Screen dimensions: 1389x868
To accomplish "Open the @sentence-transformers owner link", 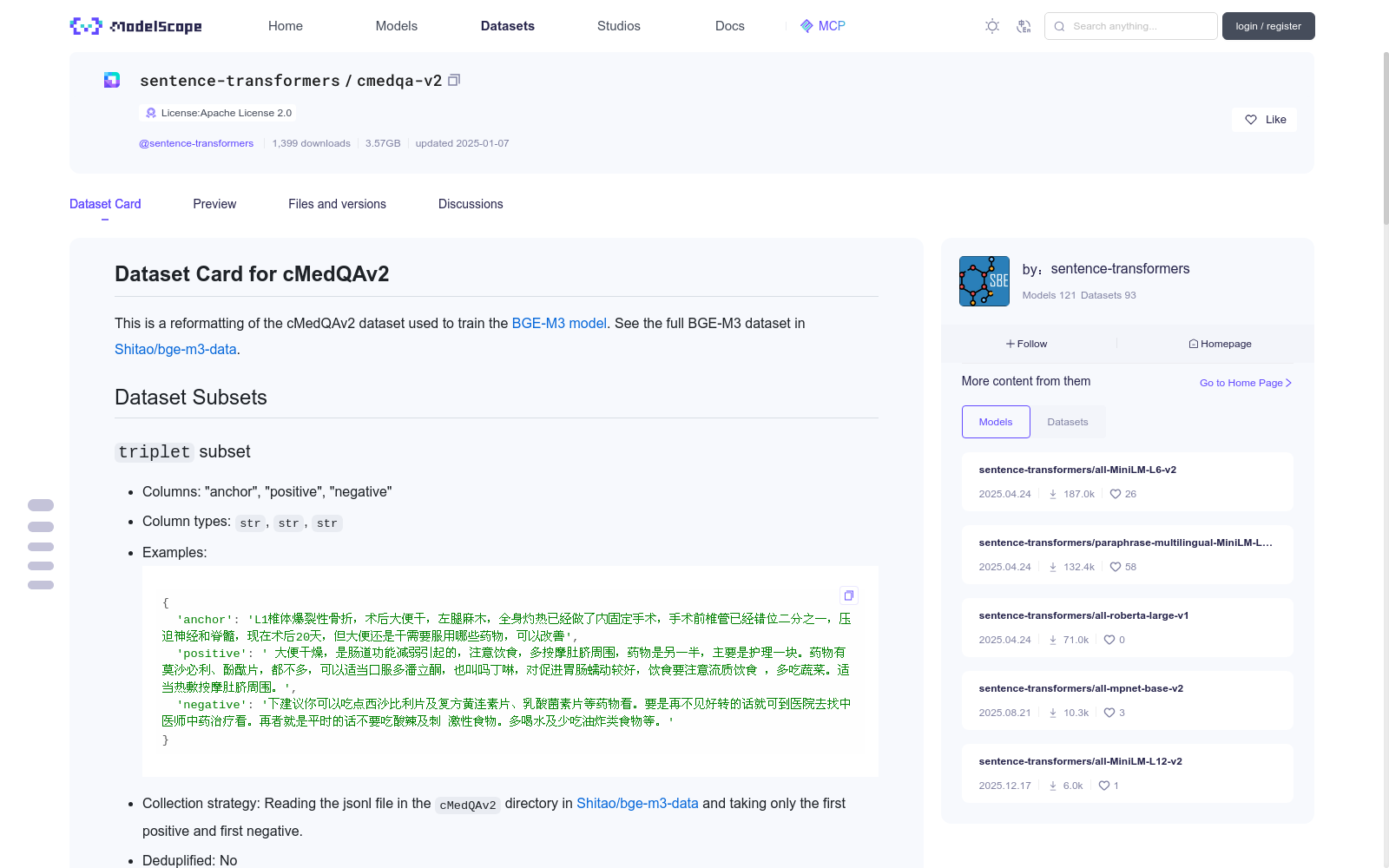I will point(196,143).
